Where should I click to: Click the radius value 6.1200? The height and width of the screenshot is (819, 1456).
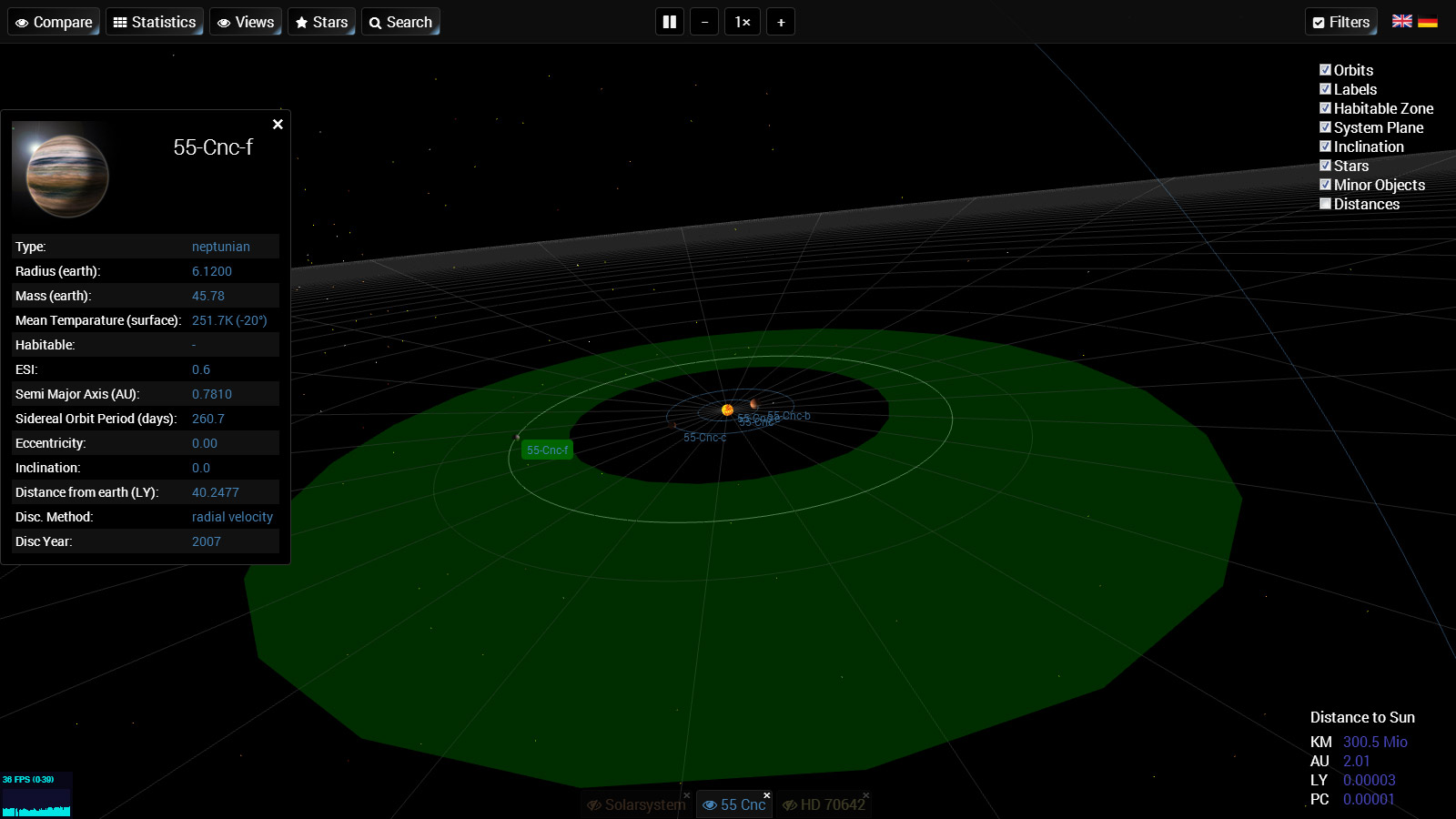(212, 271)
